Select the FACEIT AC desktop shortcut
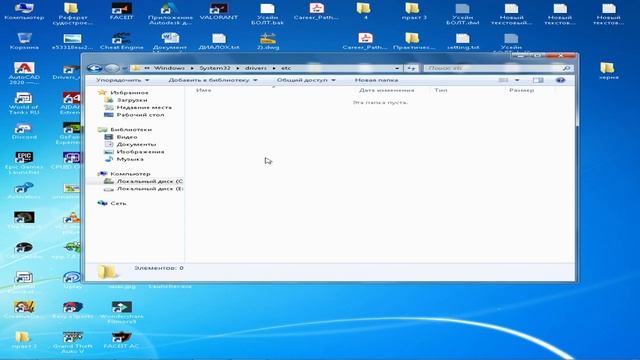Viewport: 640px width, 360px height. pos(121,340)
